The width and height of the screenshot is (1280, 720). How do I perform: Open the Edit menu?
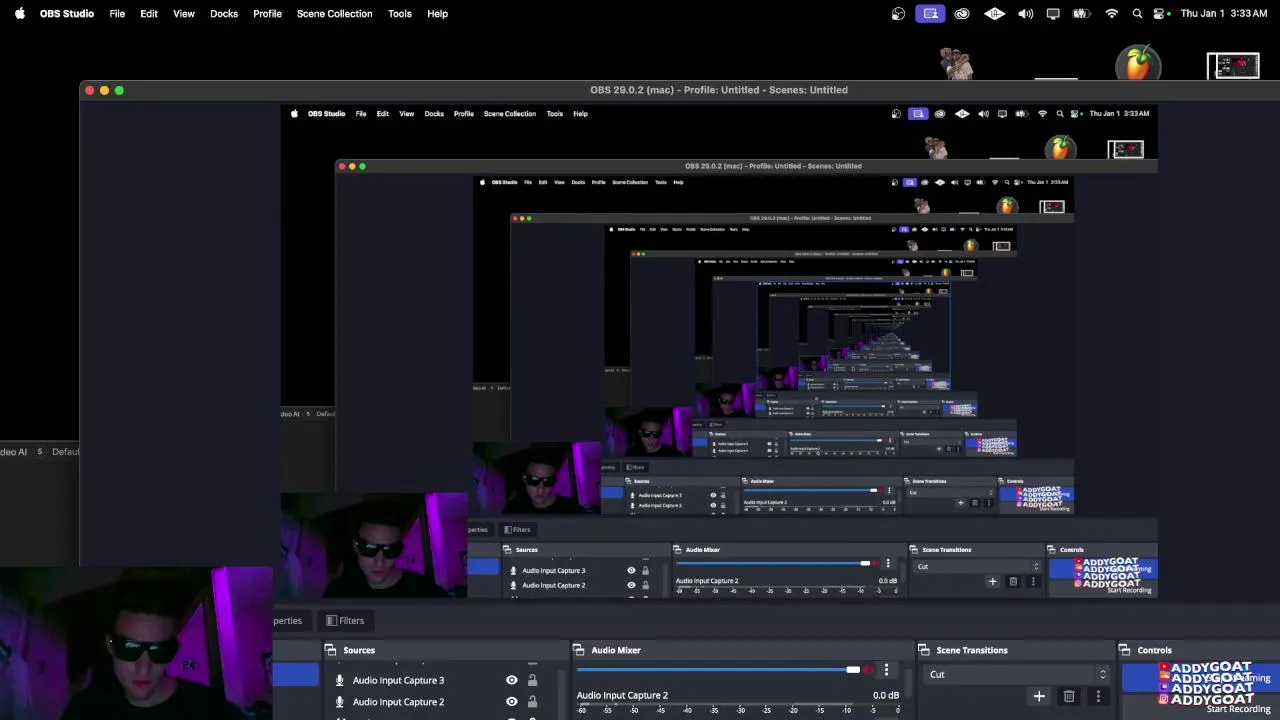pyautogui.click(x=149, y=14)
